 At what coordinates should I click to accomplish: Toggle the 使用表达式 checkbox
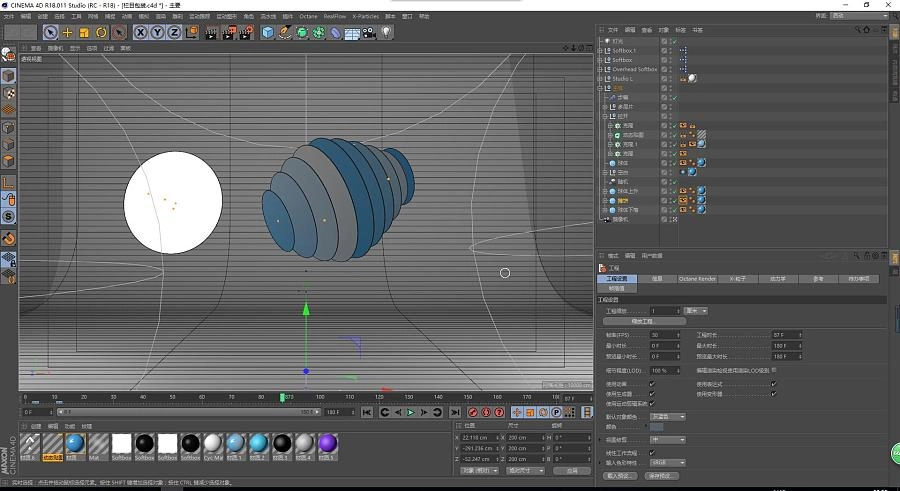[x=773, y=383]
